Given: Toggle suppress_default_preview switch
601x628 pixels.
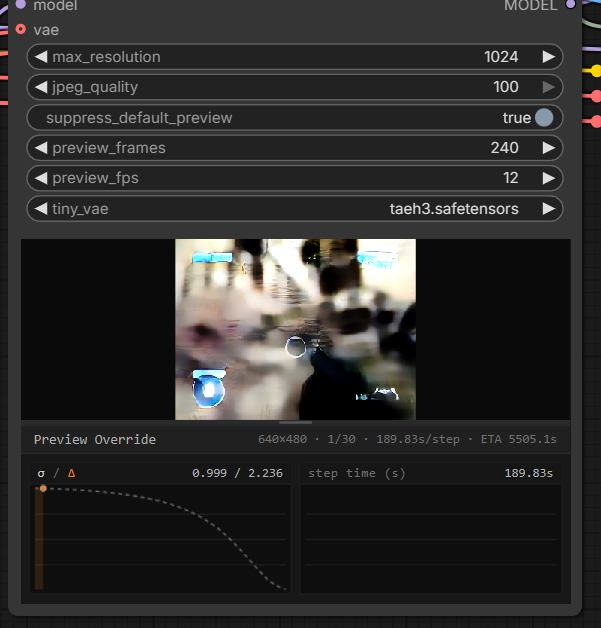Looking at the screenshot, I should pyautogui.click(x=544, y=118).
